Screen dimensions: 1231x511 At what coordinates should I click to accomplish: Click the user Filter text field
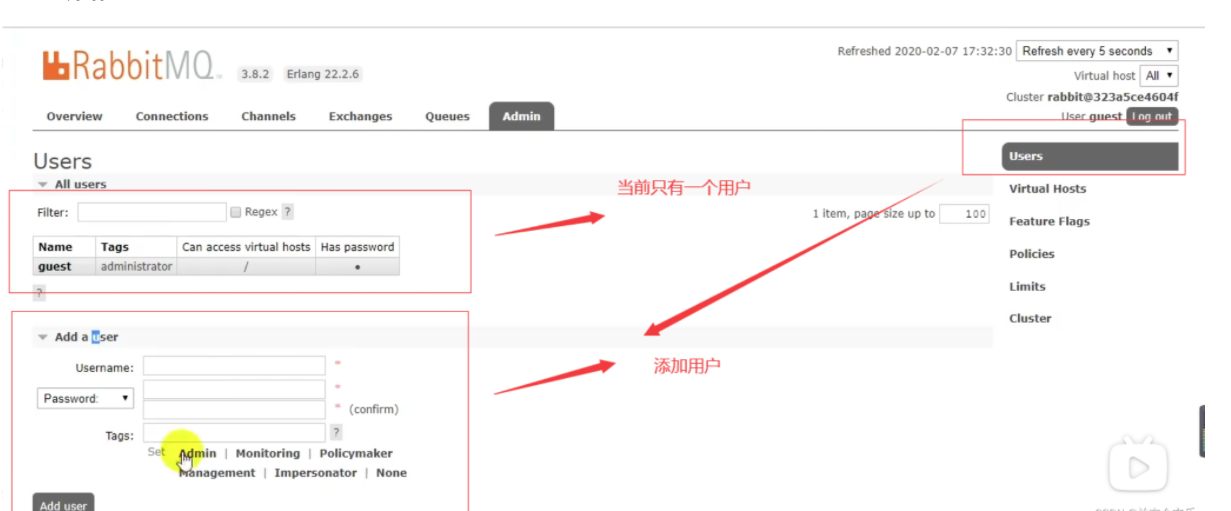tap(152, 212)
